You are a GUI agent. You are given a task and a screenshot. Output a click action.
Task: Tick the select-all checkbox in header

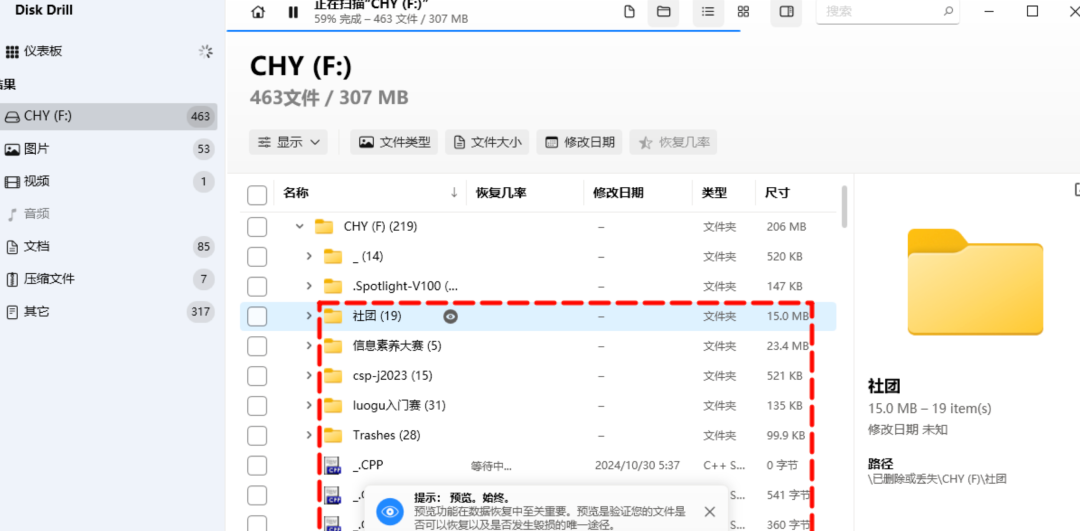click(257, 196)
